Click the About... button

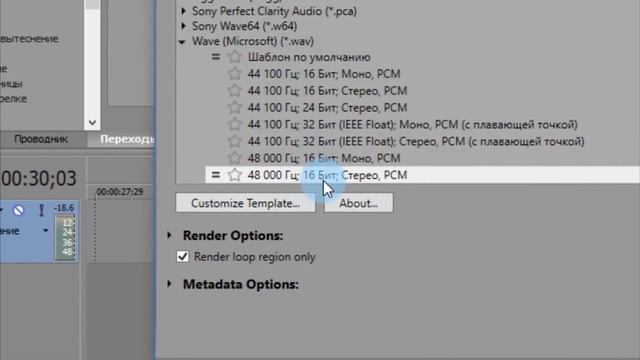point(358,203)
